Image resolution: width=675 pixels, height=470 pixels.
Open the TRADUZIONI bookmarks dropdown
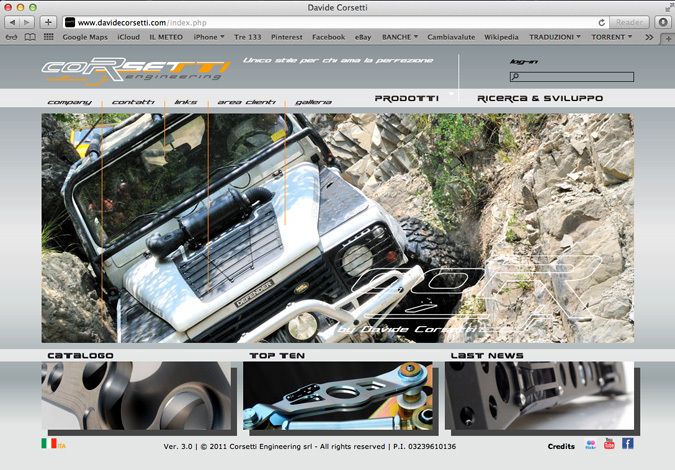(x=554, y=37)
